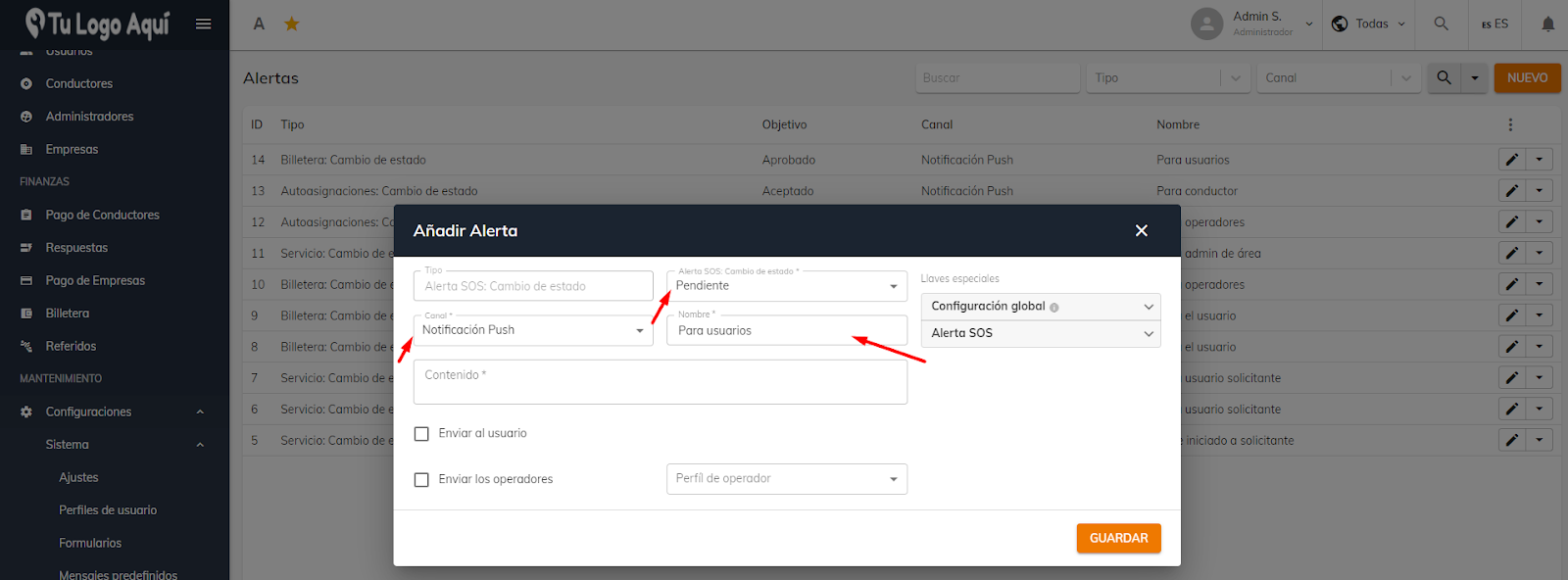Open the Canal Notificación Push dropdown
Viewport: 1568px width, 580px height.
pos(533,330)
